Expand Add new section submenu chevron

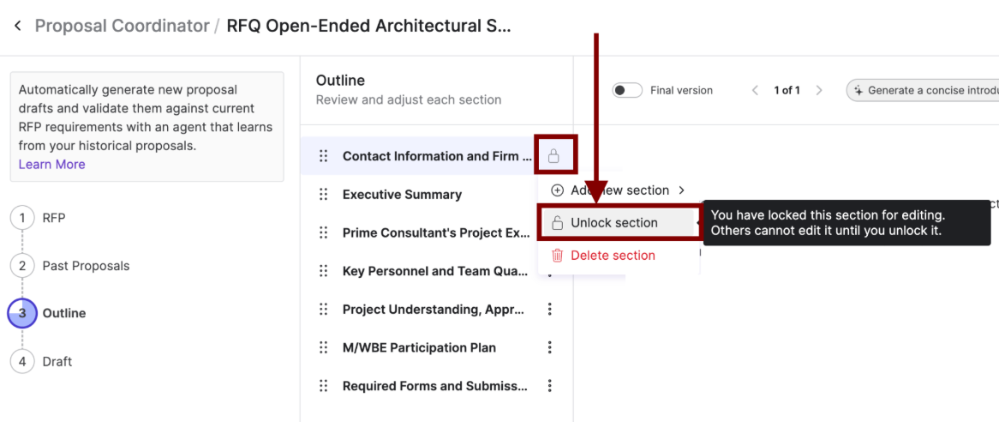681,190
